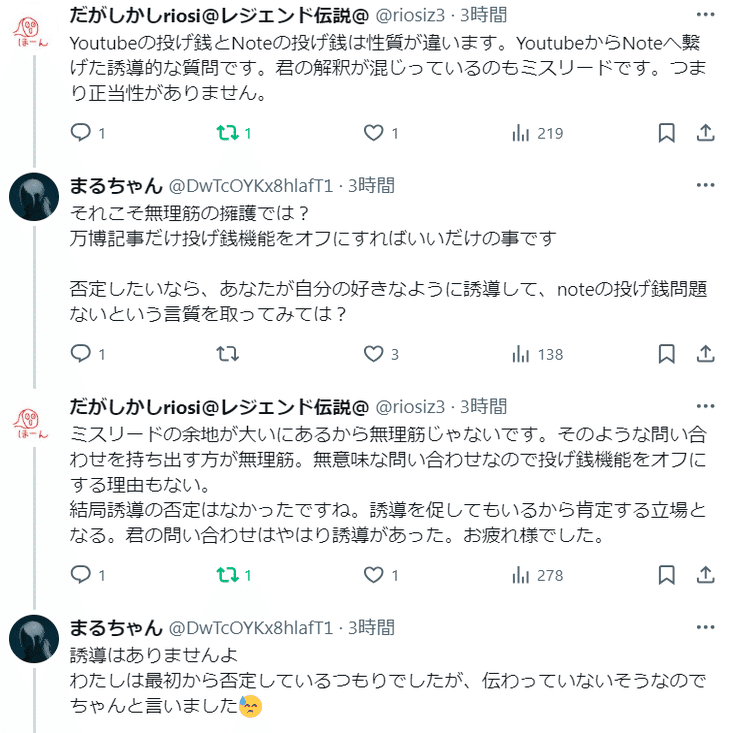Image resolution: width=733 pixels, height=733 pixels.
Task: Open the timestamp link of third tweet
Action: pyautogui.click(x=483, y=407)
